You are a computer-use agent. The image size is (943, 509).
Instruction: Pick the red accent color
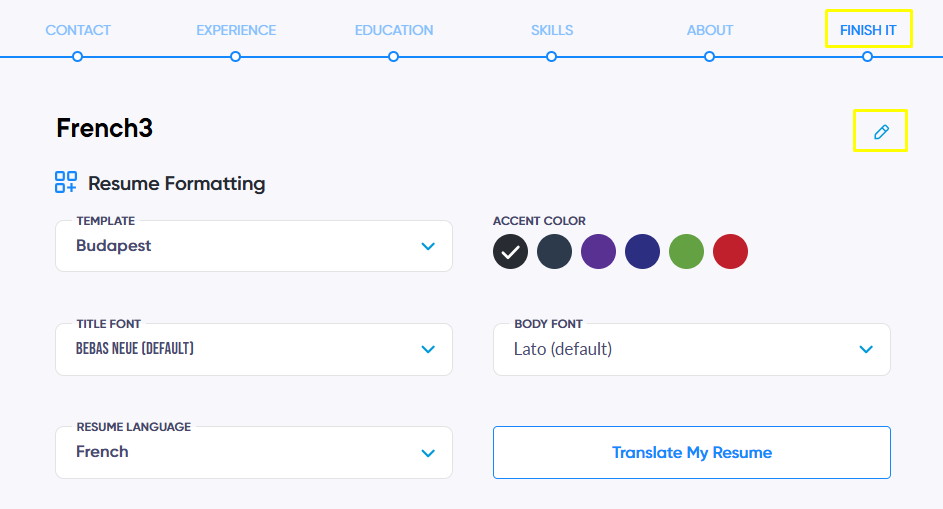pos(730,251)
